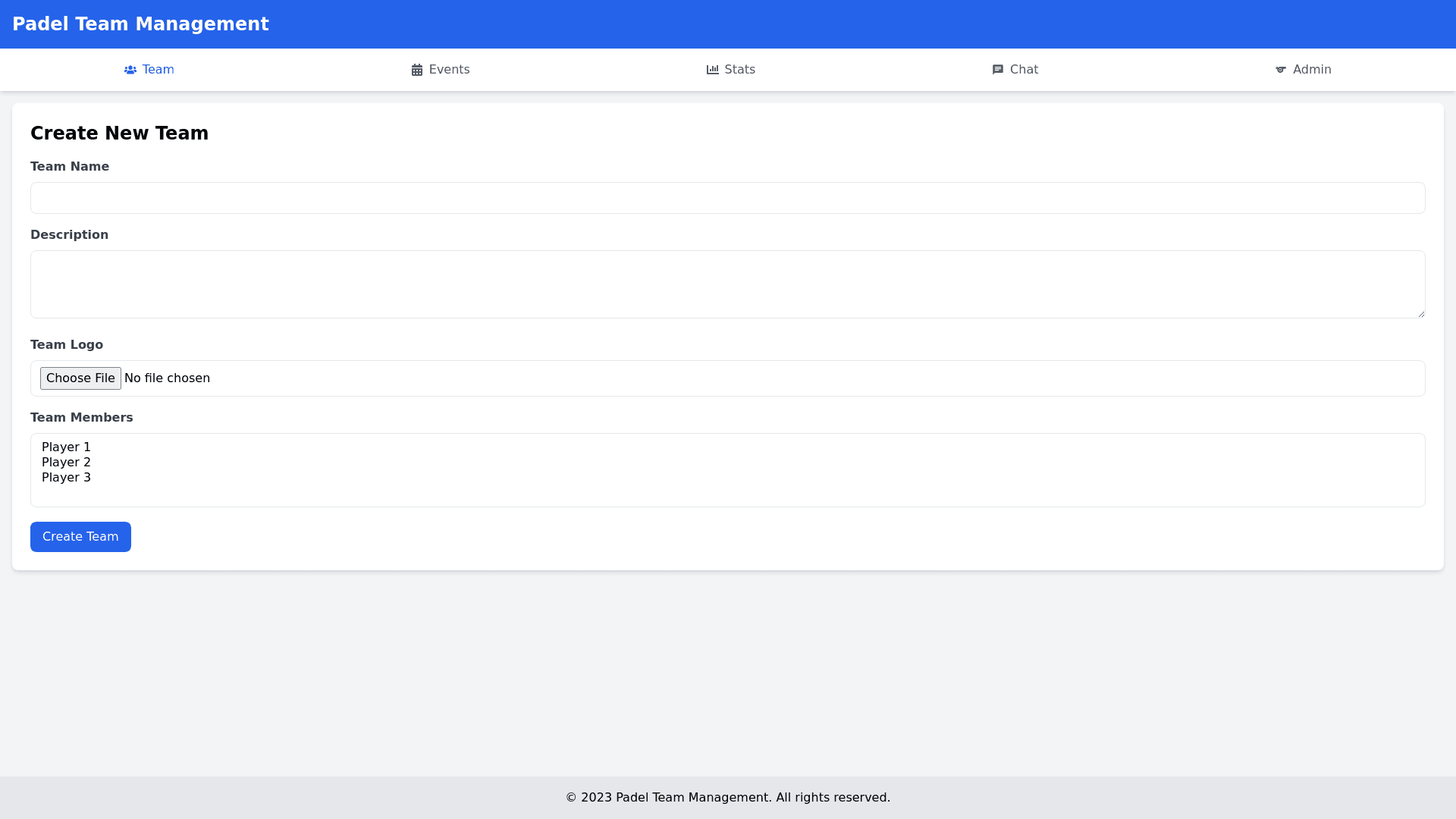This screenshot has height=819, width=1456.
Task: Click the Chat message bubble icon
Action: (998, 70)
